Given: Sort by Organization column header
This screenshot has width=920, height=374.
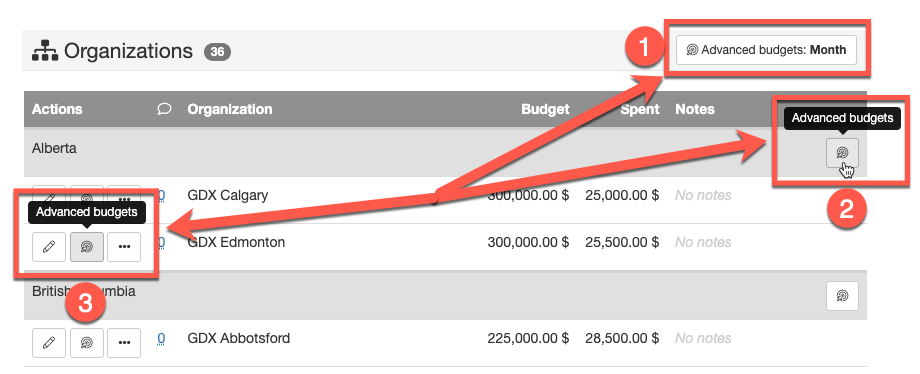Looking at the screenshot, I should (229, 109).
